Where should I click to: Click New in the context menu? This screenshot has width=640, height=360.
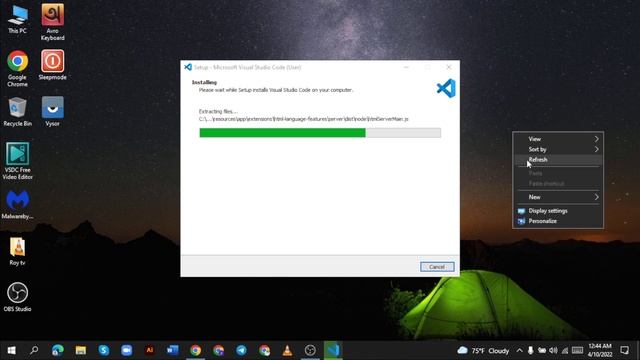pos(558,197)
